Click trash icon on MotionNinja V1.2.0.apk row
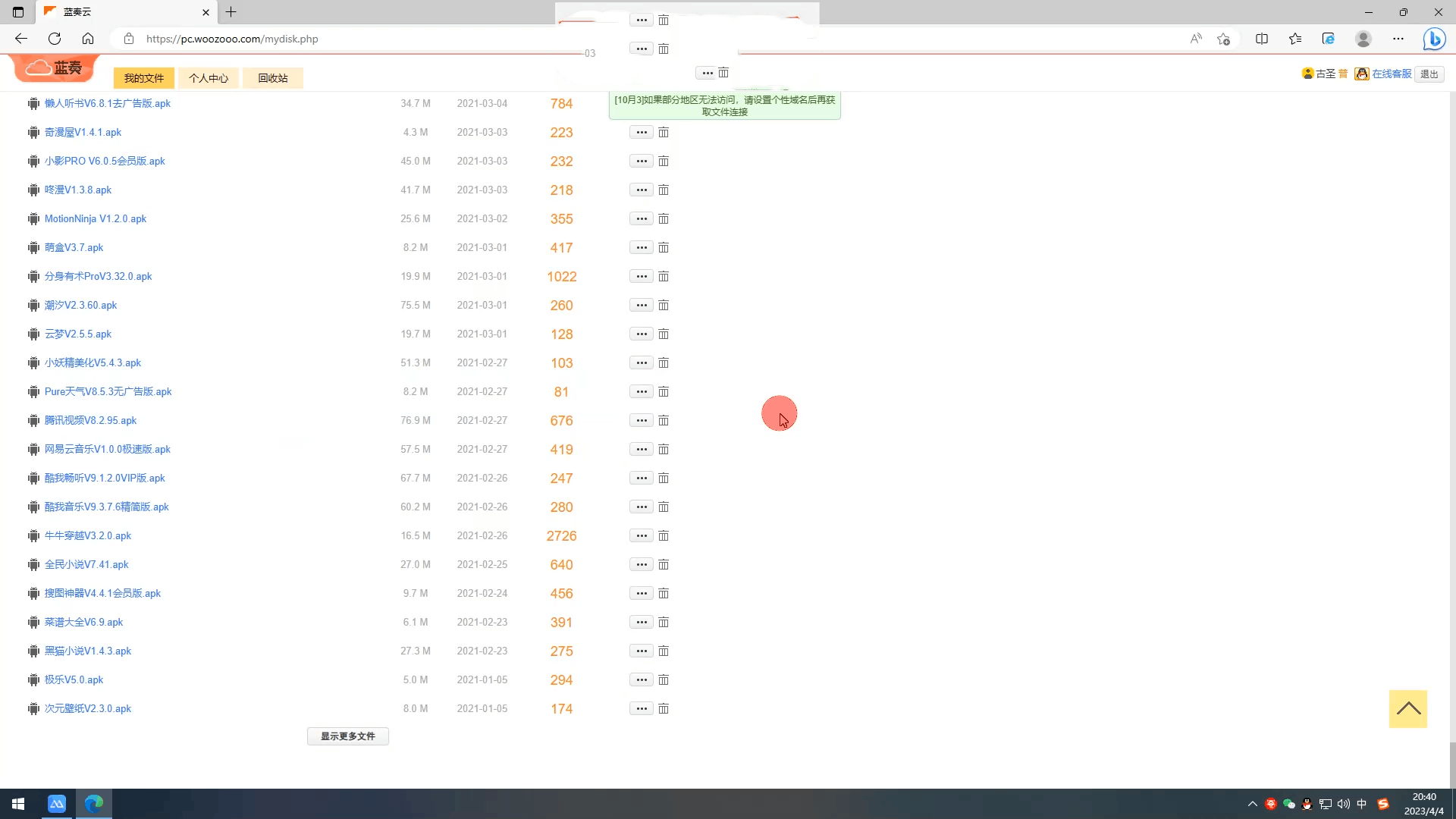 664,218
